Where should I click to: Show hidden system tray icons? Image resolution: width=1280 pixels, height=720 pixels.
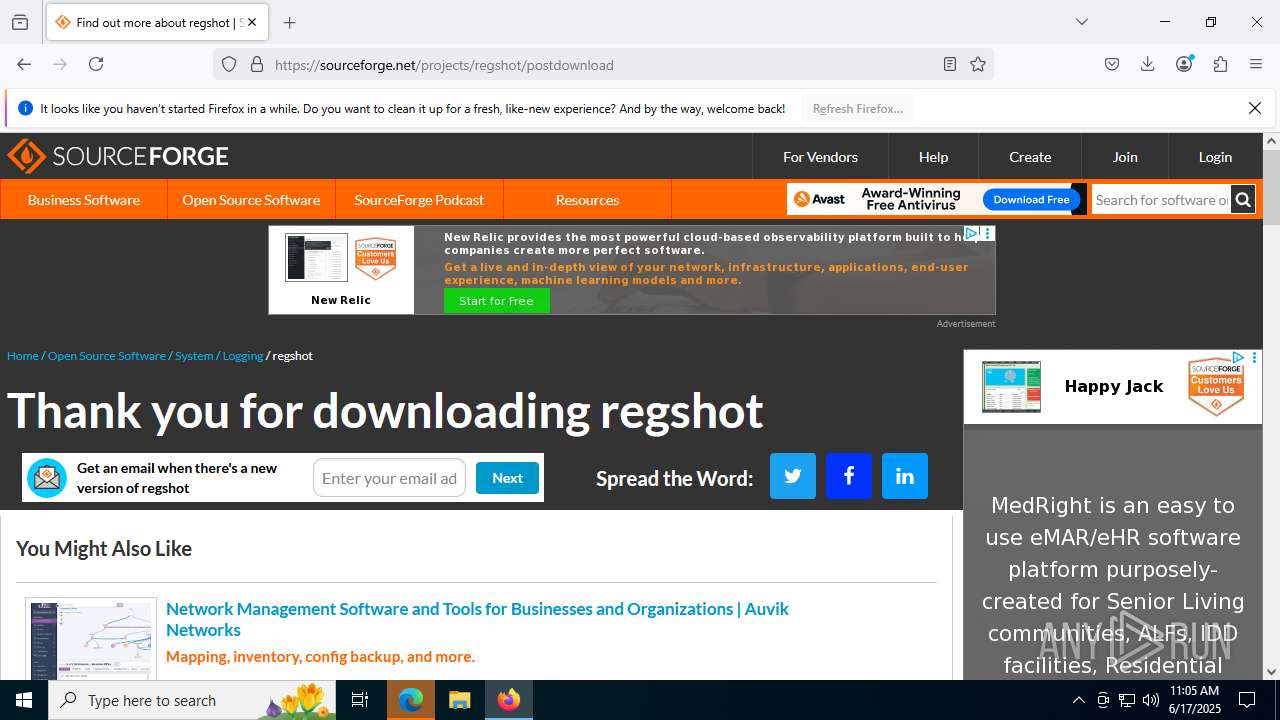point(1078,700)
